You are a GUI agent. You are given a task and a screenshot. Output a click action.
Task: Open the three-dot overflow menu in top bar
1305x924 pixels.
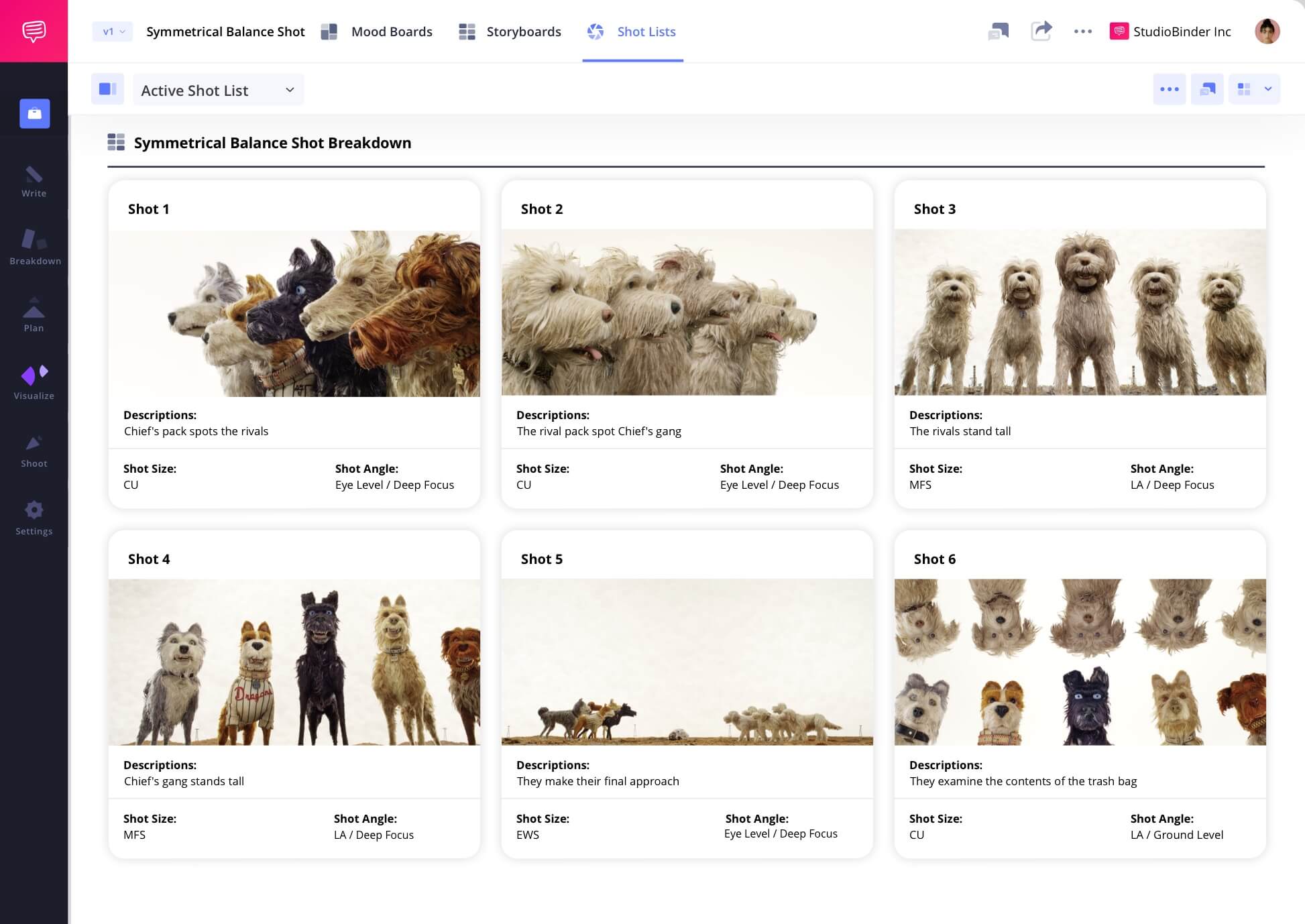pos(1082,32)
